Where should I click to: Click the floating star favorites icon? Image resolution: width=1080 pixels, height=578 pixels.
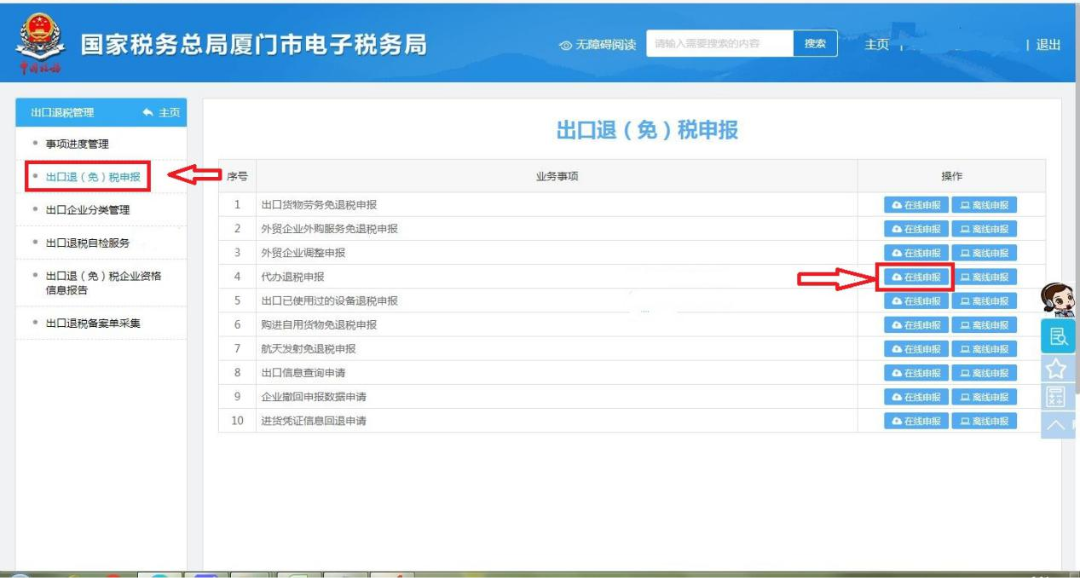click(x=1057, y=369)
